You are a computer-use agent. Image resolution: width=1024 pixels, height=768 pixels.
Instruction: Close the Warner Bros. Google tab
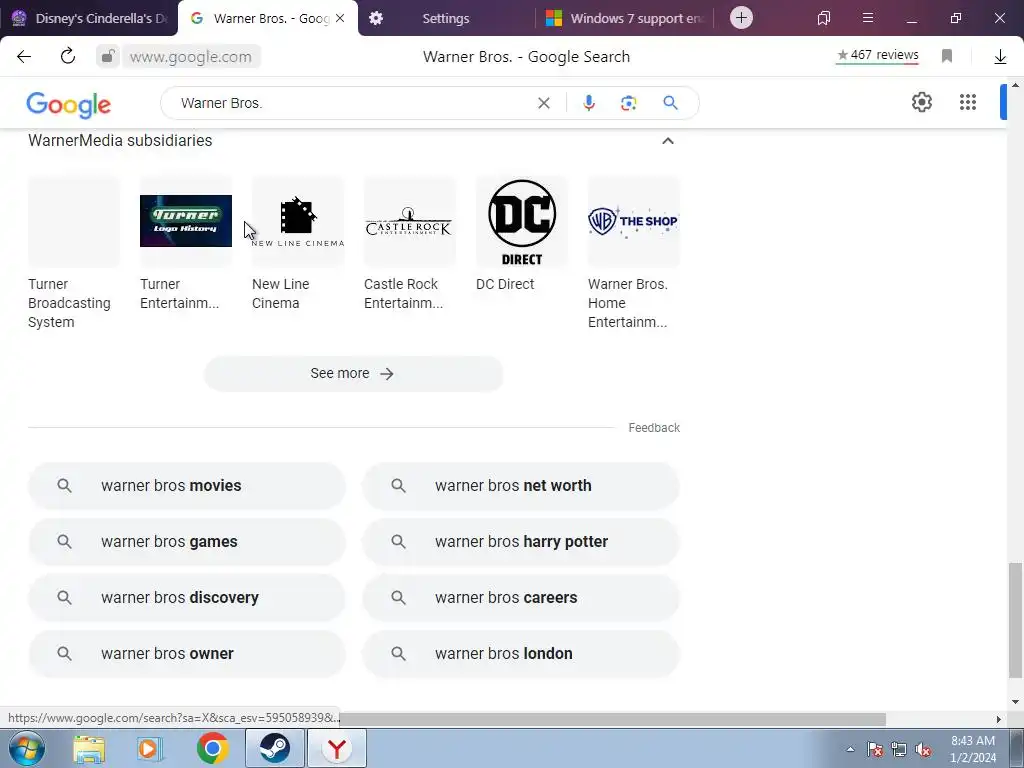(x=340, y=18)
